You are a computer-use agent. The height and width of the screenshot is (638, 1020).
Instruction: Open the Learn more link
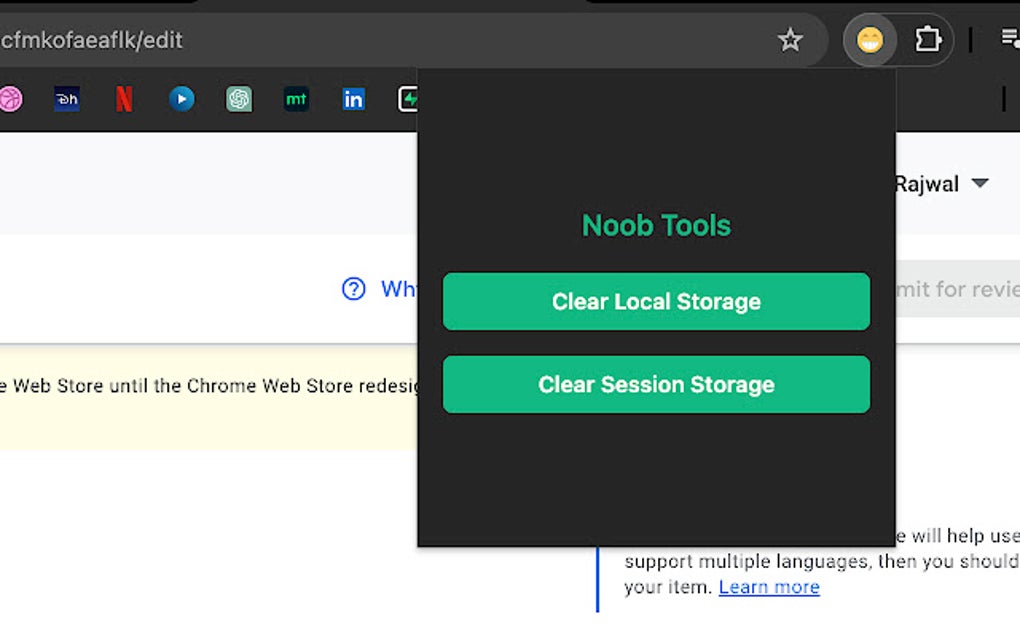coord(768,587)
